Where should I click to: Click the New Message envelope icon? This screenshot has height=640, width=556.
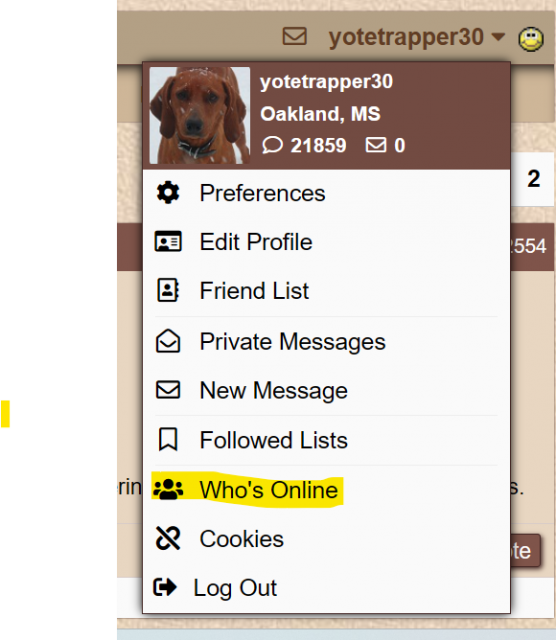[168, 390]
